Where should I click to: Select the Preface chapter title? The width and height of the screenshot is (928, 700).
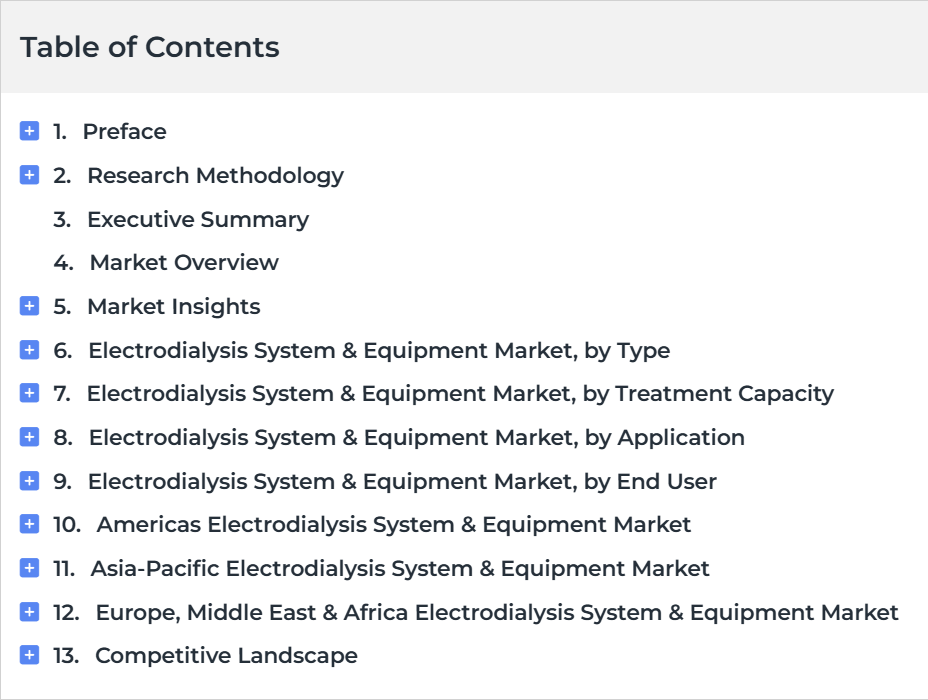tap(125, 131)
